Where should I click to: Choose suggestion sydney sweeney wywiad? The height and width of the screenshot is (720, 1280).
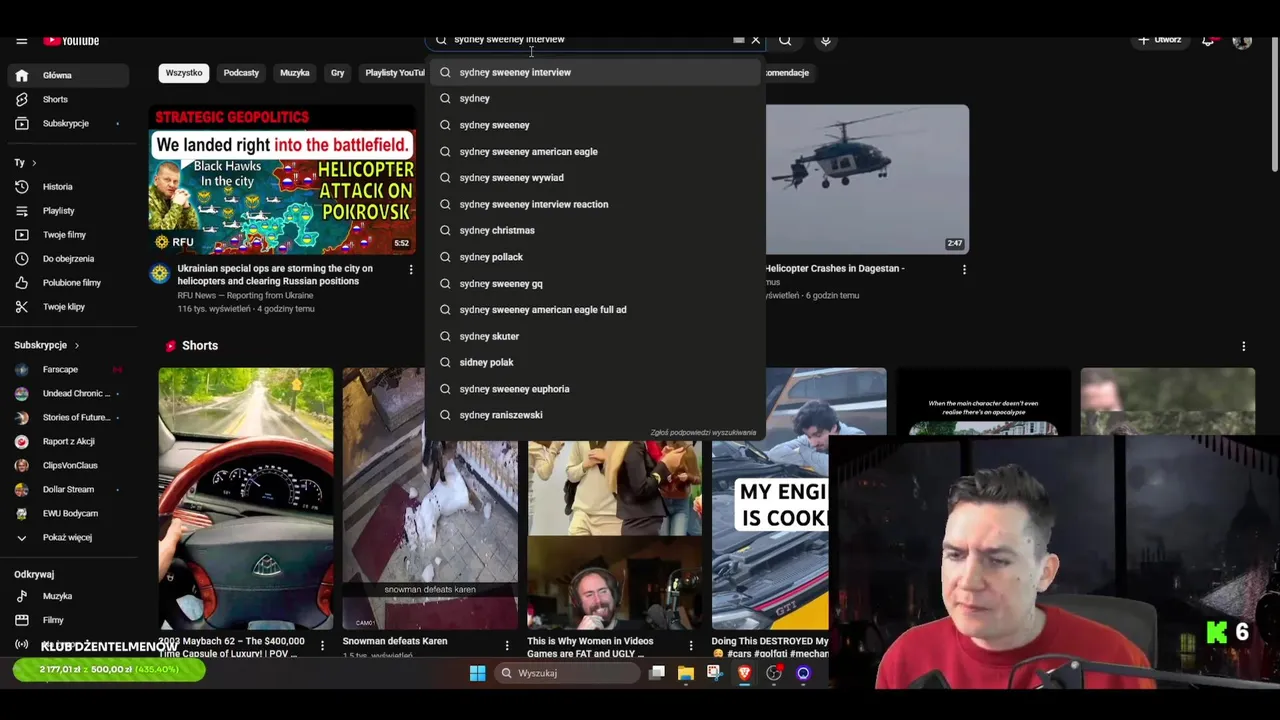596,177
